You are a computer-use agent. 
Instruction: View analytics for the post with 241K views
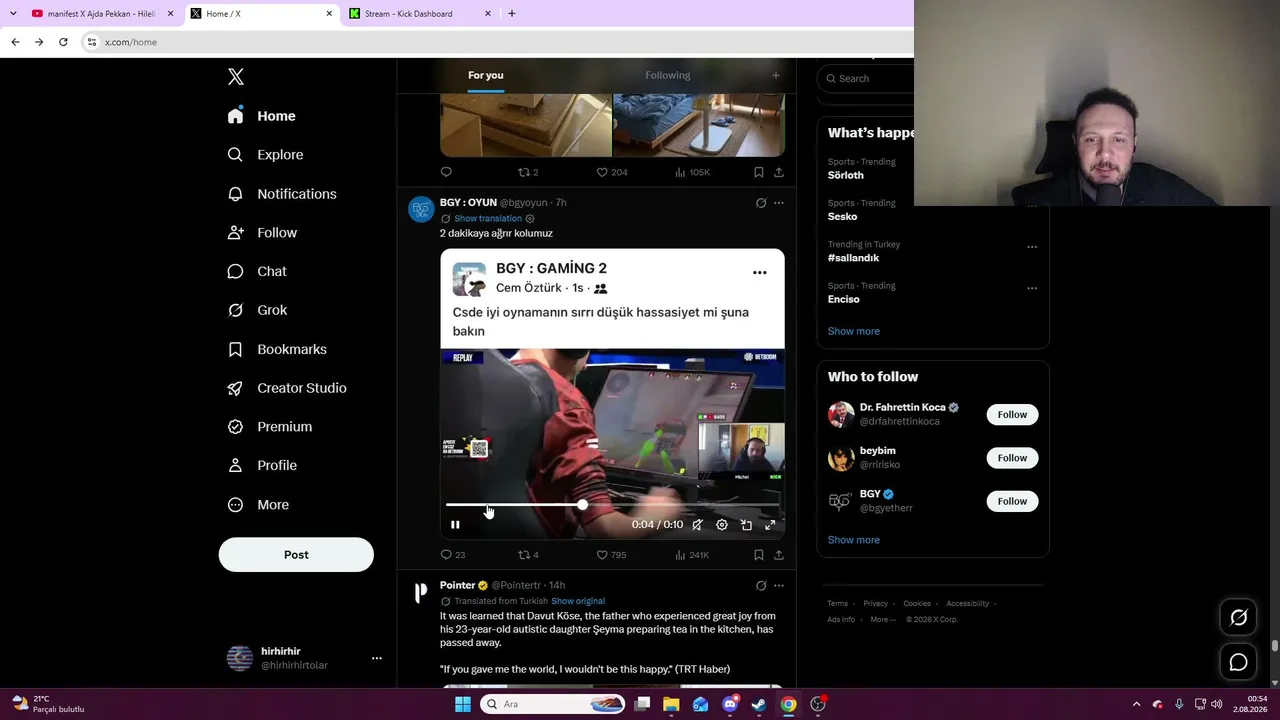692,555
